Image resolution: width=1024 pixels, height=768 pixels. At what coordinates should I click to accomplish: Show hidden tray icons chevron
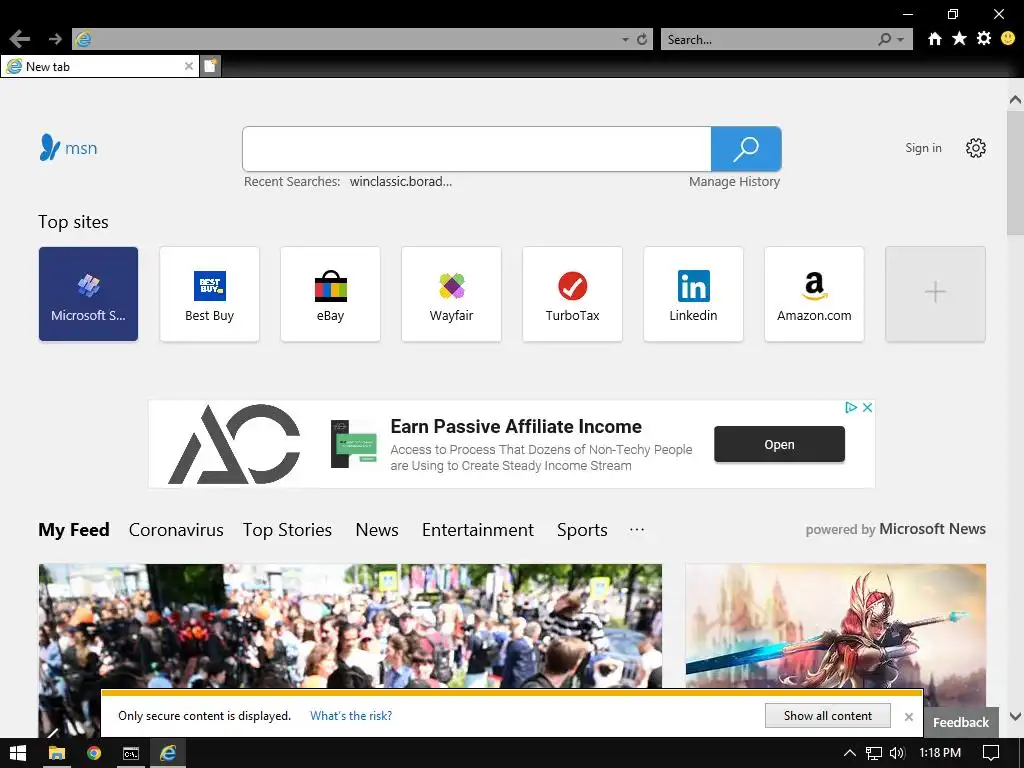pos(849,753)
